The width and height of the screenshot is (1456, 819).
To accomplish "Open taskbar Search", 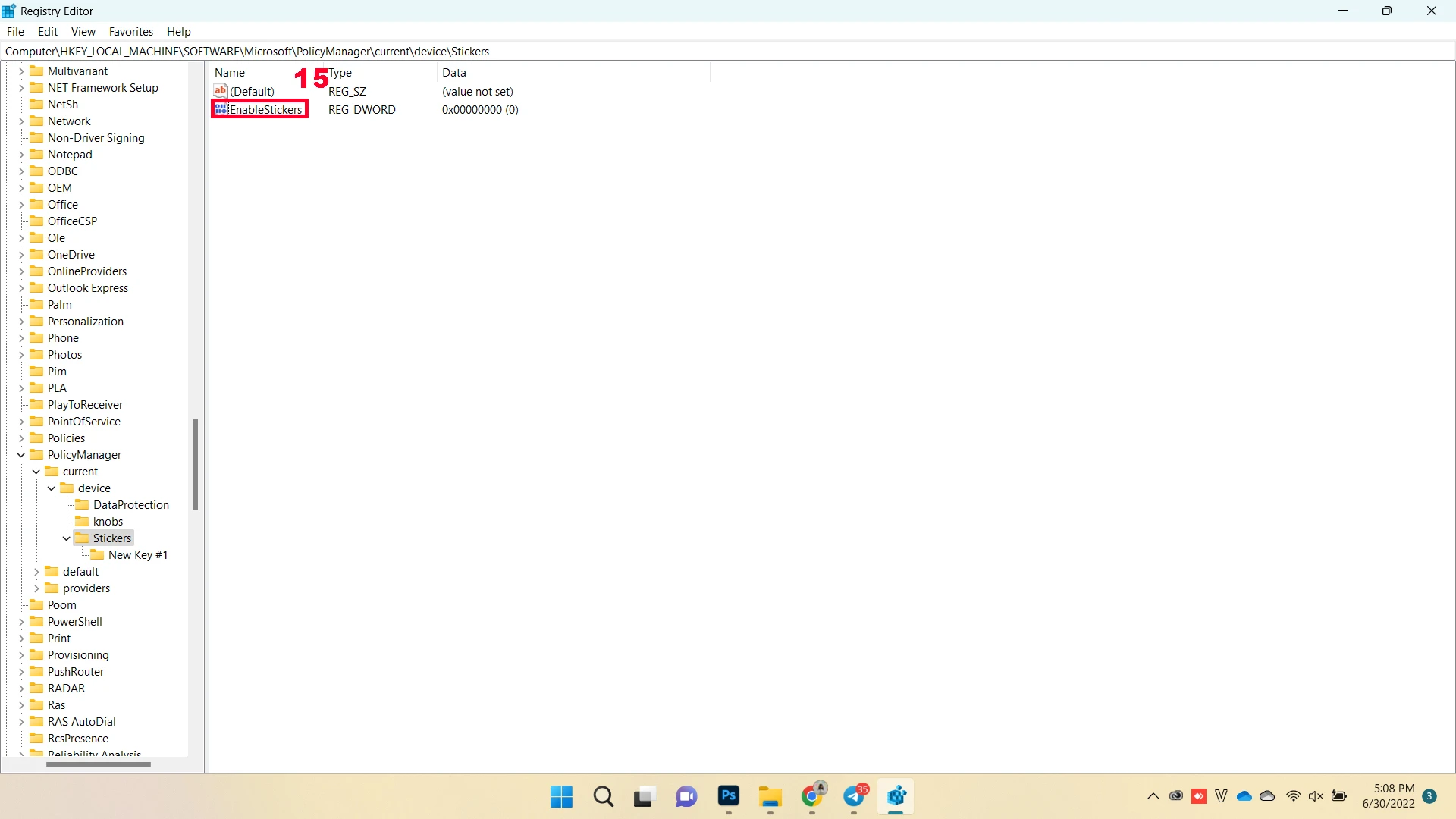I will point(604,797).
